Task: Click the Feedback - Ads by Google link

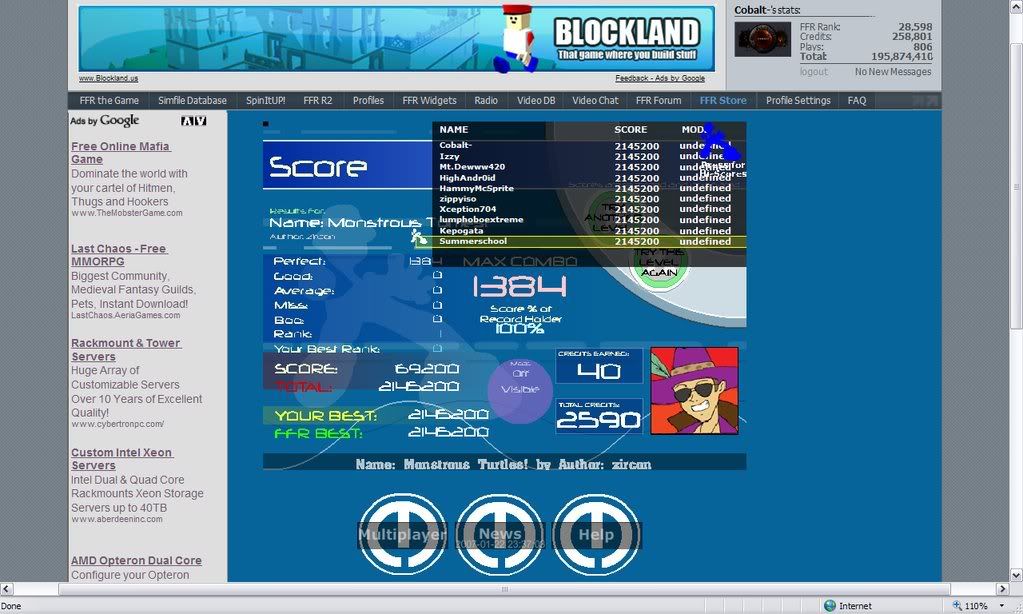Action: pyautogui.click(x=659, y=78)
